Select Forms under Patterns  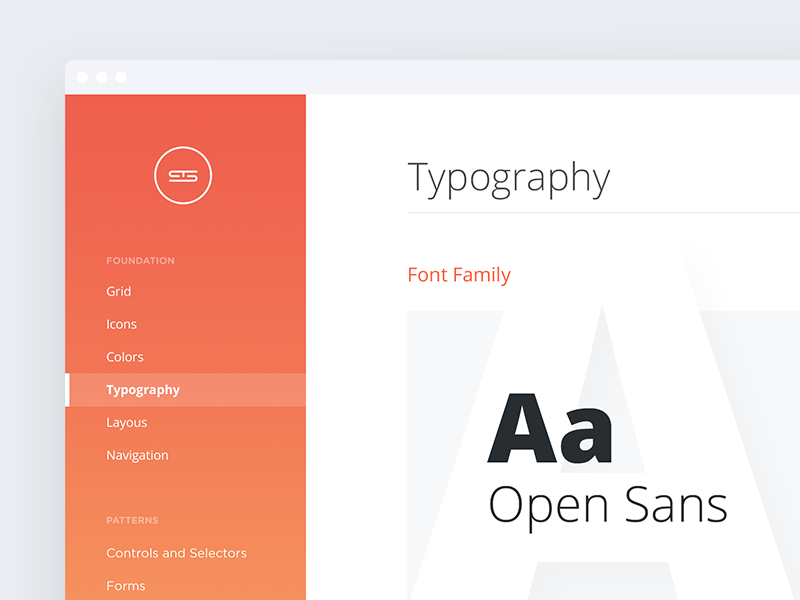click(126, 586)
